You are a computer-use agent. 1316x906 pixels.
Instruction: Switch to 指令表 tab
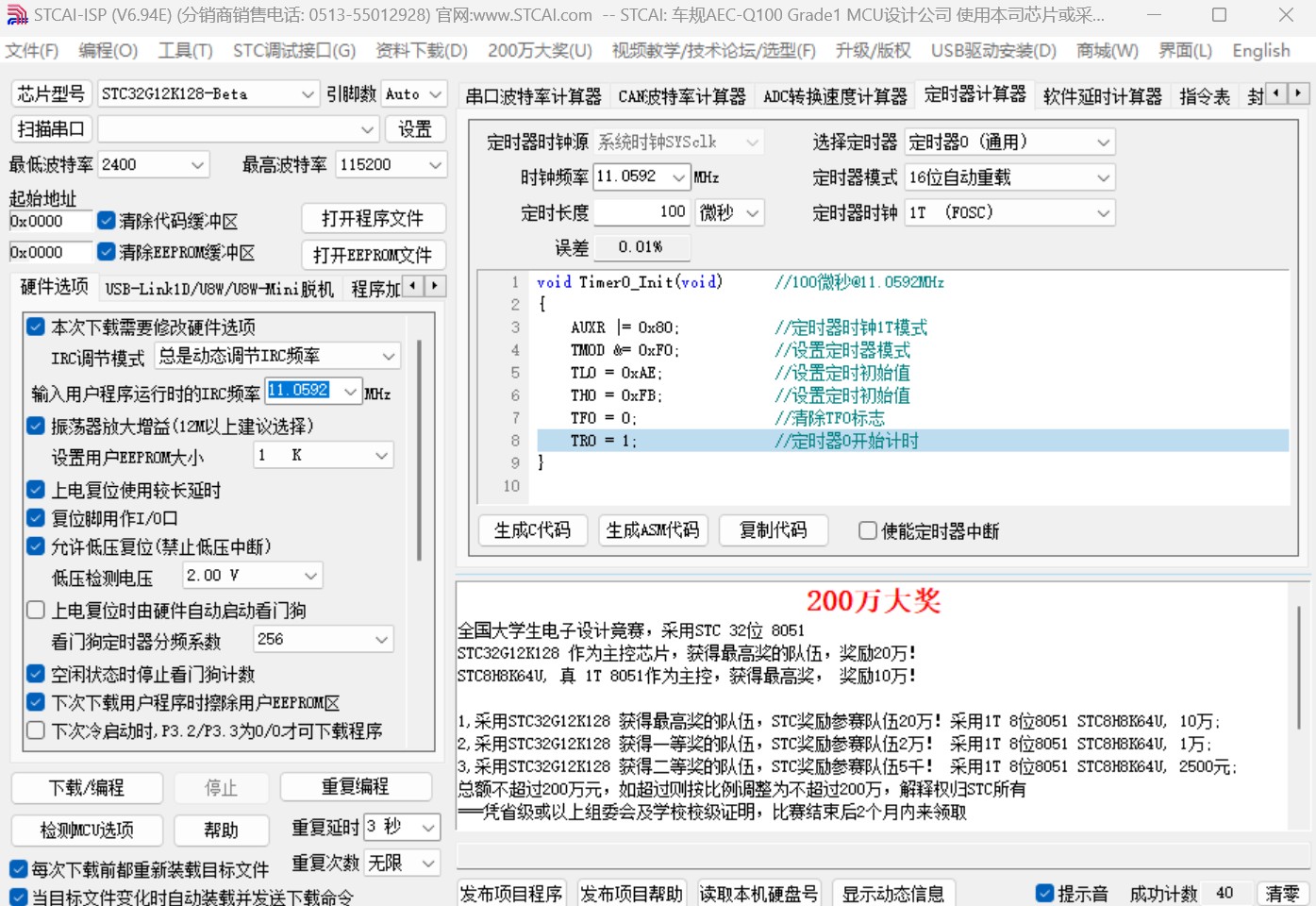(x=1205, y=96)
